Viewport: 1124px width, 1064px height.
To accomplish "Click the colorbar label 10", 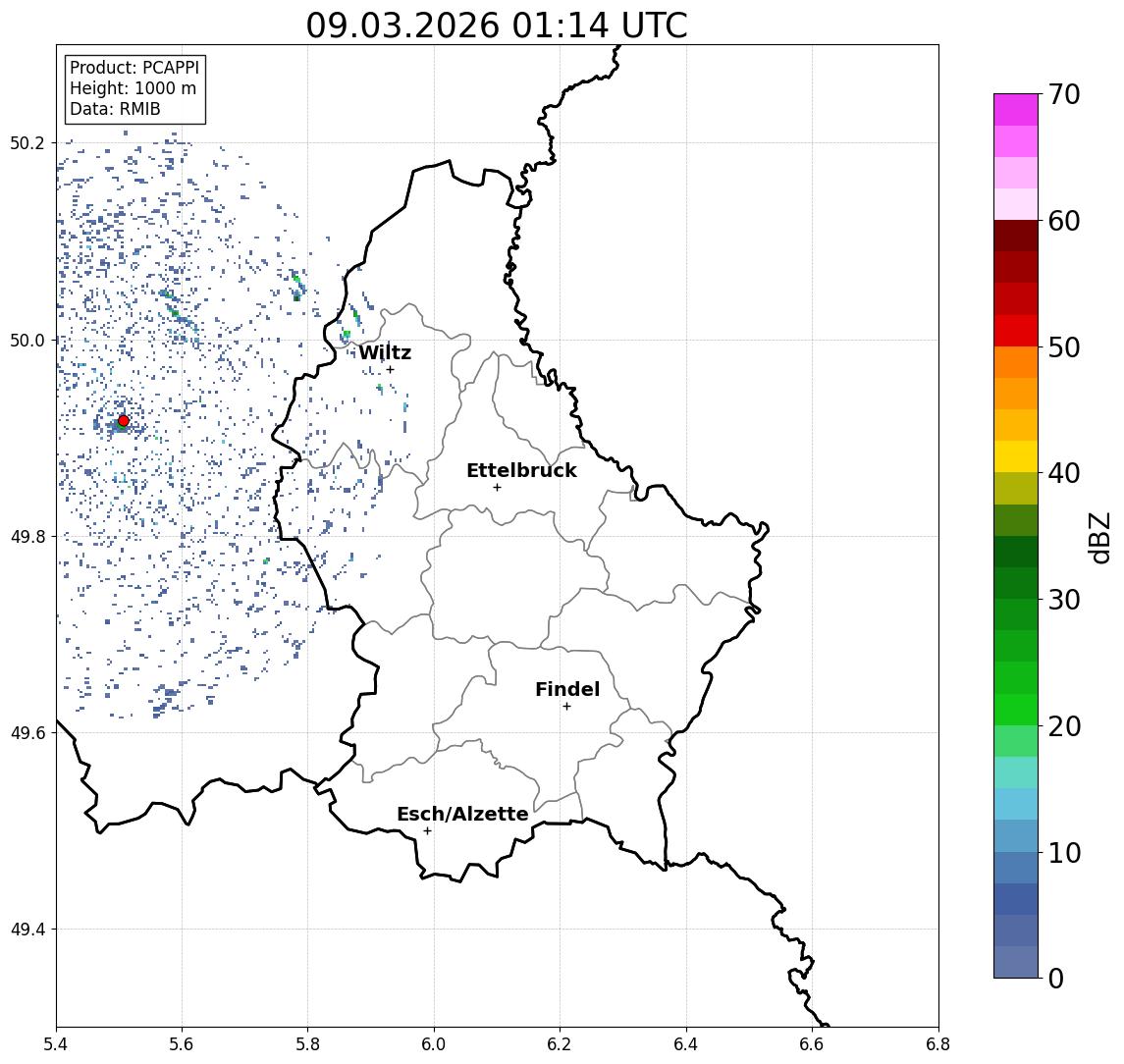I will point(1064,852).
